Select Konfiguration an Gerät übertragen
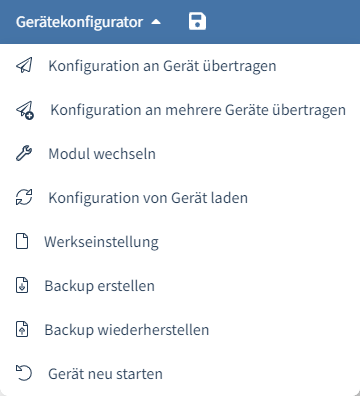 coord(180,66)
